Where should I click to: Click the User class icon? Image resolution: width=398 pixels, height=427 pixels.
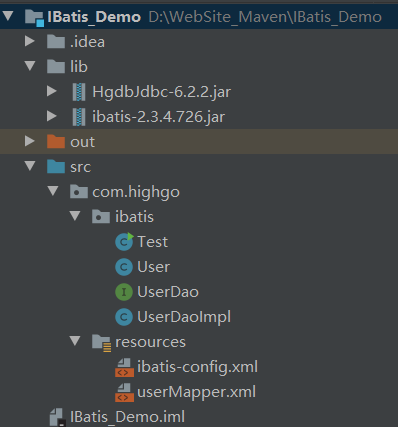pyautogui.click(x=124, y=267)
